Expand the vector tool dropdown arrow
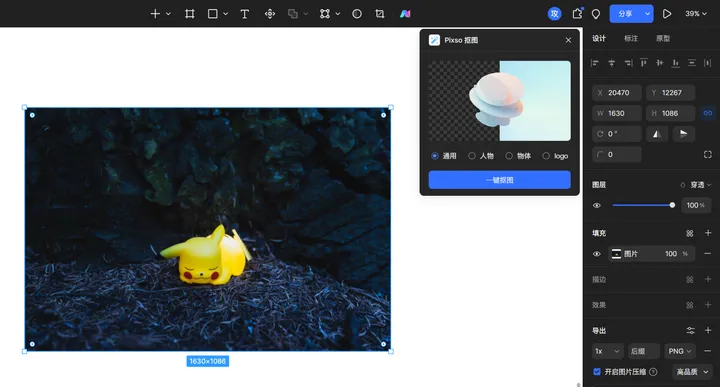The image size is (720, 387). 338,14
